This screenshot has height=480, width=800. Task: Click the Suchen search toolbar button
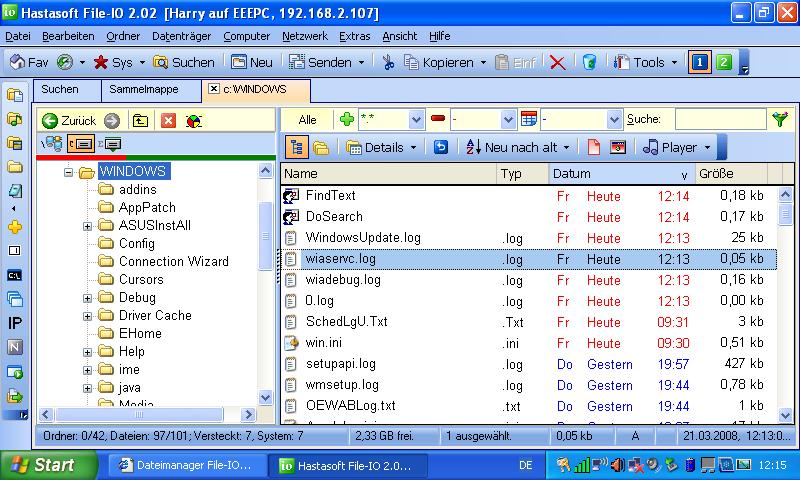coord(184,62)
